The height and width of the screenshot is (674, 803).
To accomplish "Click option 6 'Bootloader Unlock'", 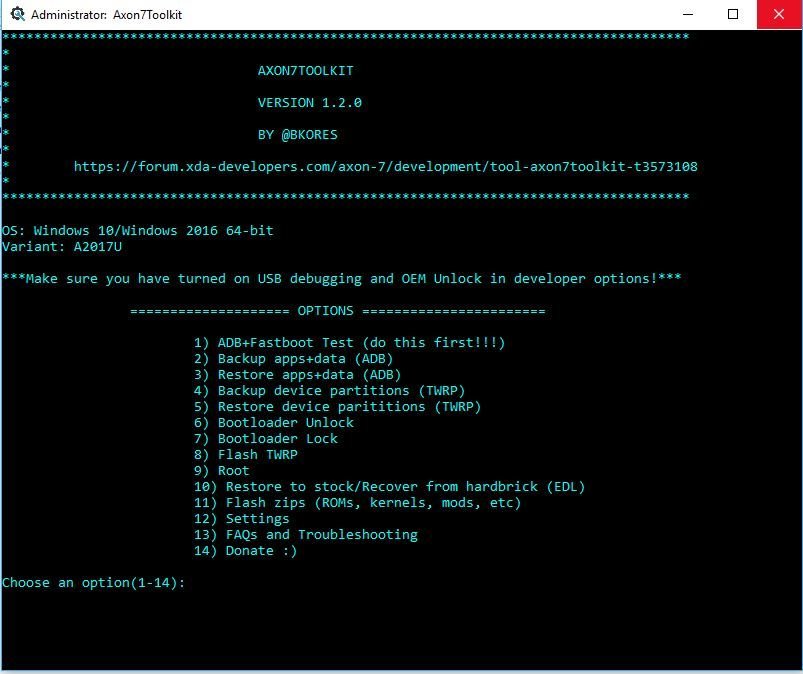I will (273, 423).
